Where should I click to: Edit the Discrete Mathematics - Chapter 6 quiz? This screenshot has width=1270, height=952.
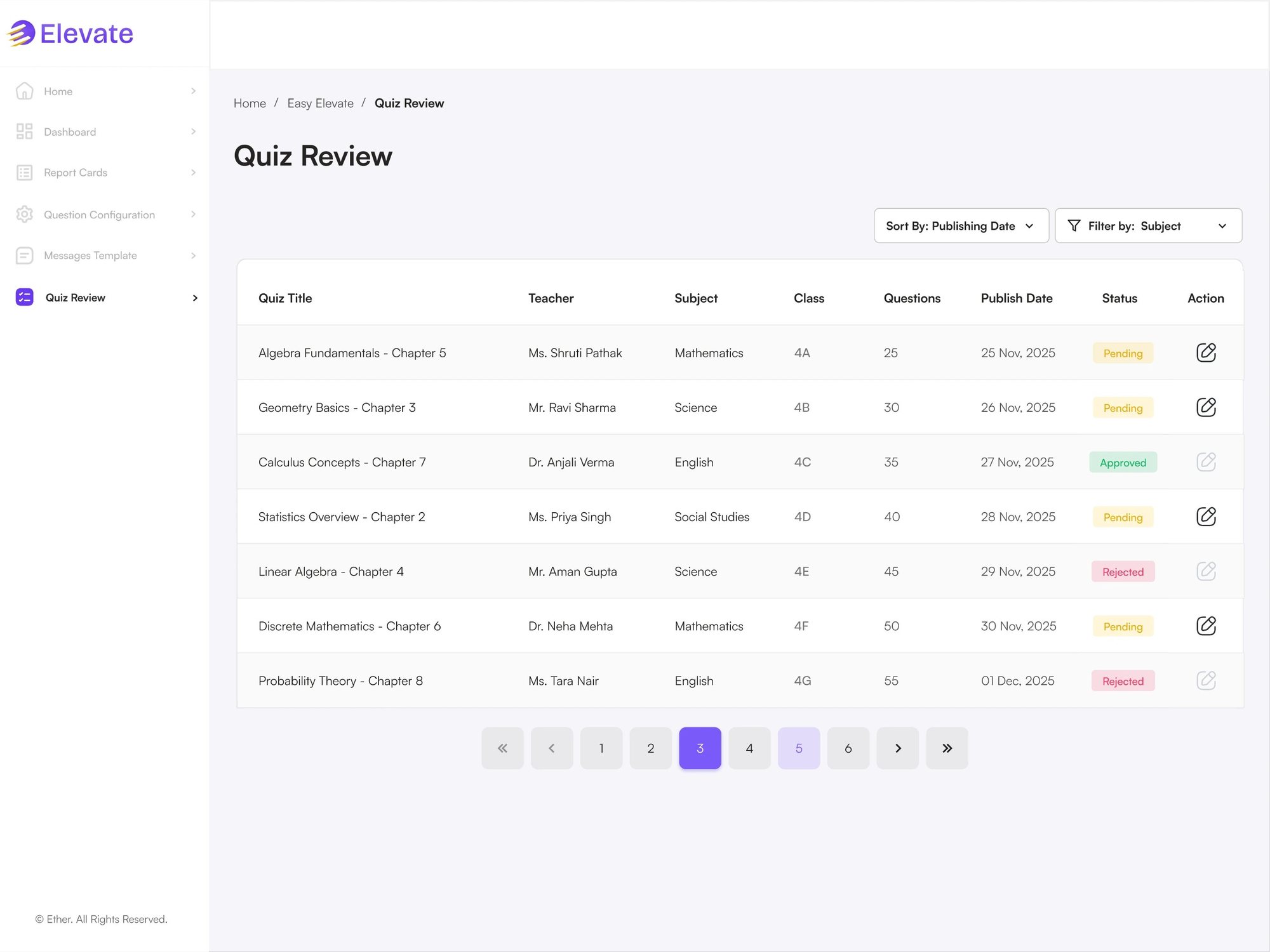click(x=1206, y=625)
